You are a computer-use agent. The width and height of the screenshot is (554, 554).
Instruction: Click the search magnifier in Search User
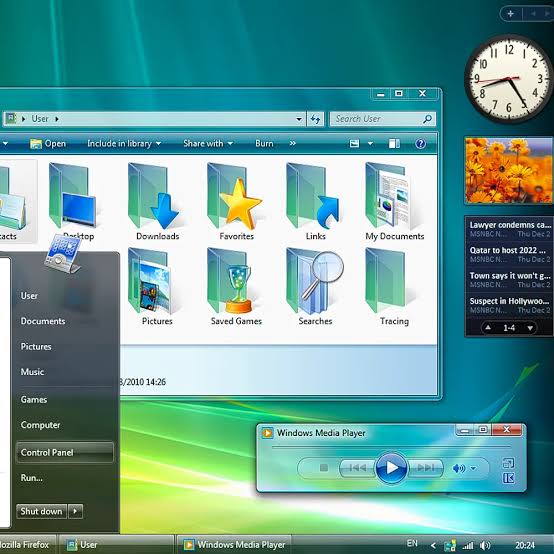[x=427, y=119]
